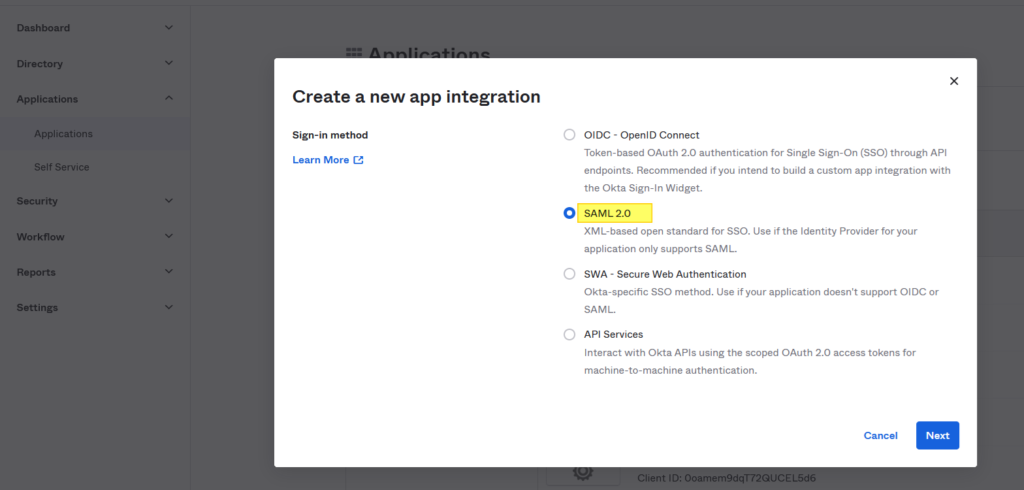The height and width of the screenshot is (490, 1024).
Task: Collapse the Applications sidebar chevron
Action: tap(168, 99)
